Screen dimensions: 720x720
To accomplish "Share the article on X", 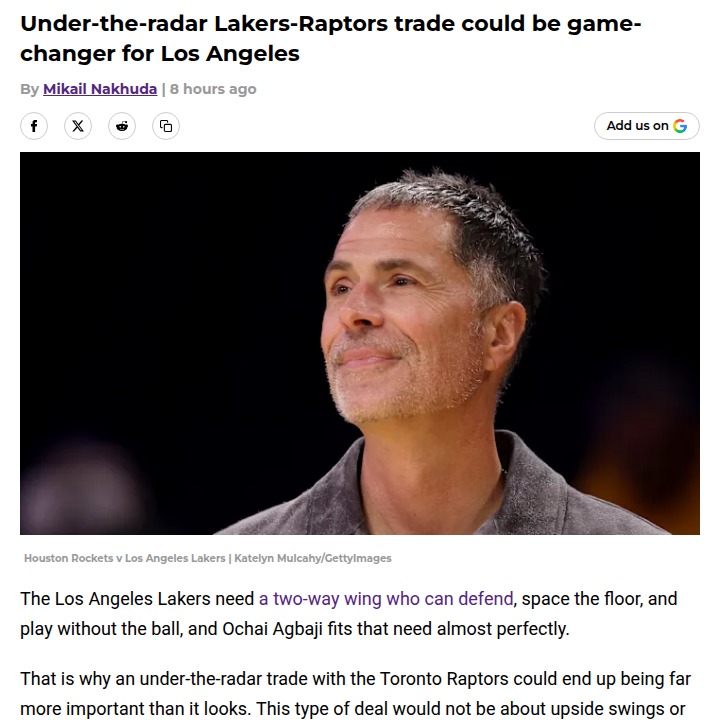I will (78, 126).
